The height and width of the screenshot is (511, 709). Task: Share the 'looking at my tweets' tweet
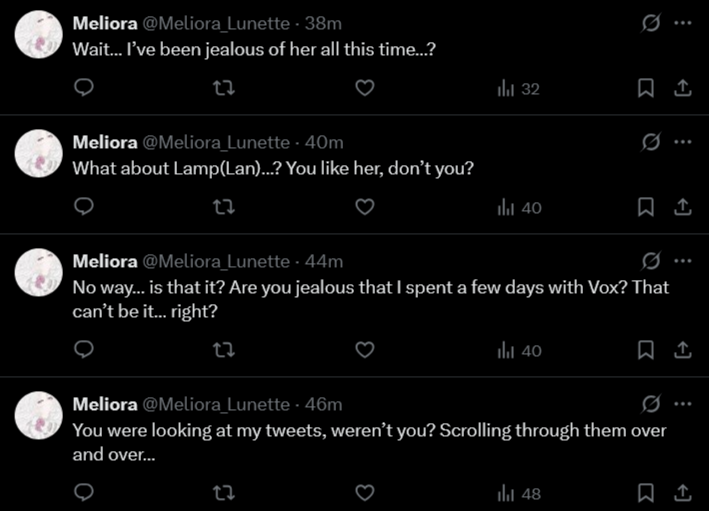683,493
